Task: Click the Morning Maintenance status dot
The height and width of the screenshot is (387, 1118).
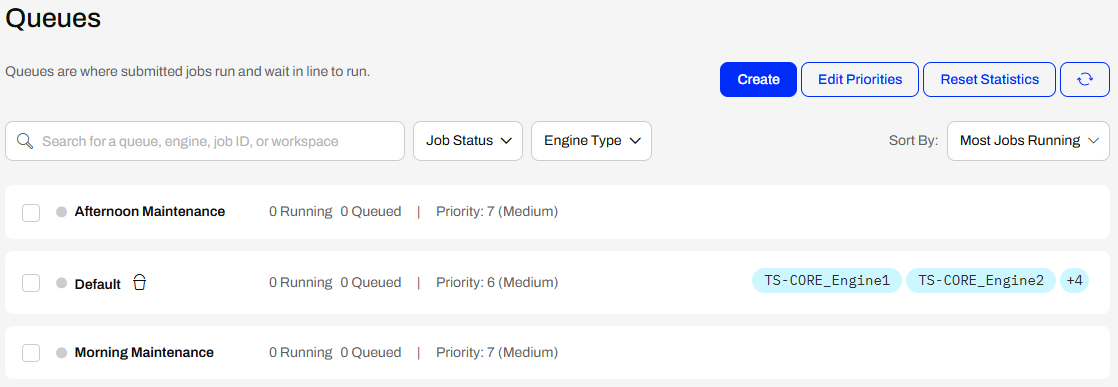Action: (x=61, y=353)
